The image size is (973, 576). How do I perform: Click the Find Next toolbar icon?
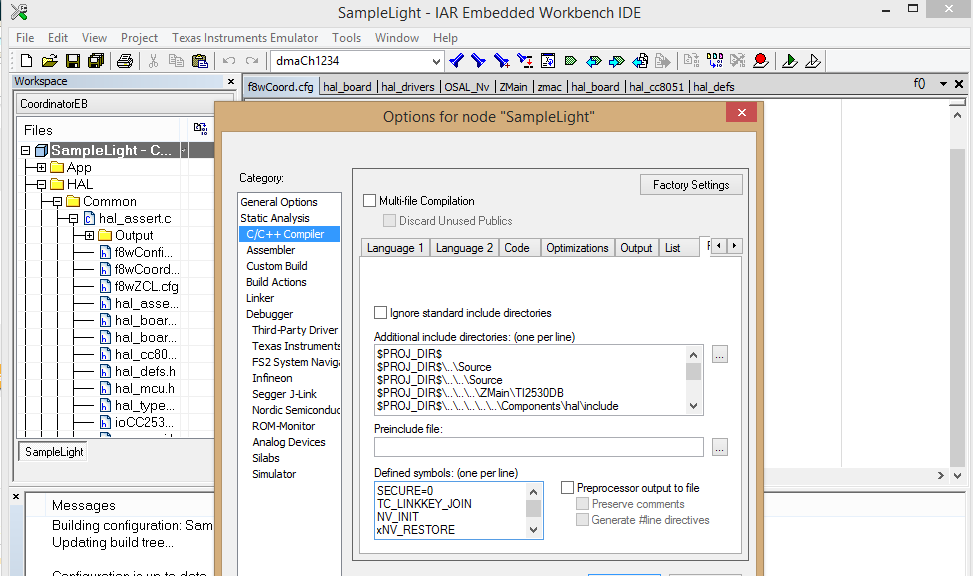click(x=478, y=61)
